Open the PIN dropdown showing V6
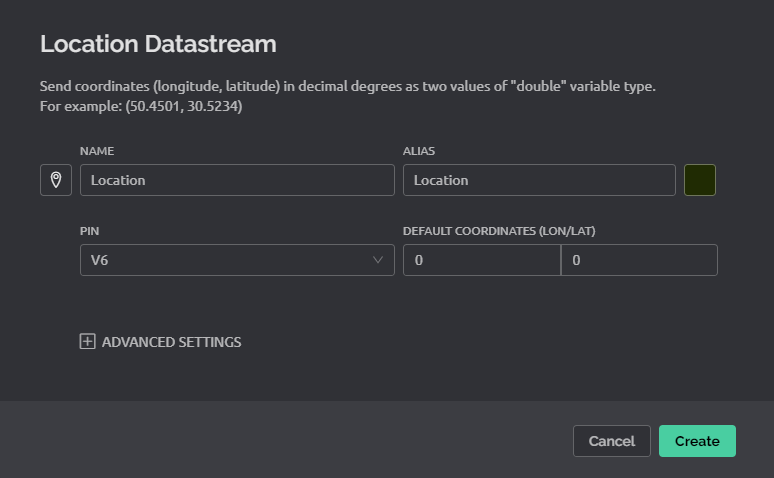The width and height of the screenshot is (774, 478). click(x=237, y=260)
